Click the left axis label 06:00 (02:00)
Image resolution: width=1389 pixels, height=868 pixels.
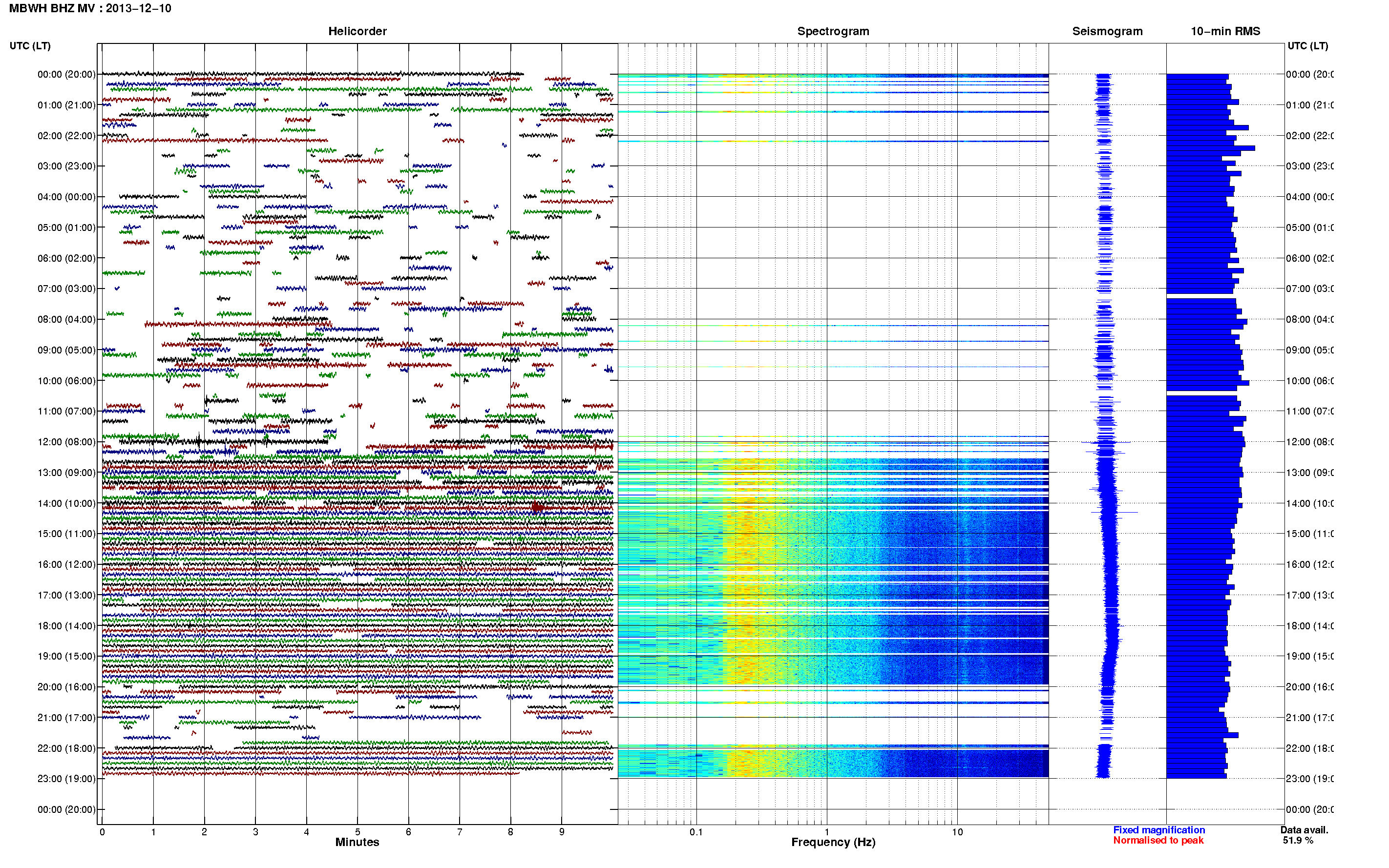click(66, 258)
